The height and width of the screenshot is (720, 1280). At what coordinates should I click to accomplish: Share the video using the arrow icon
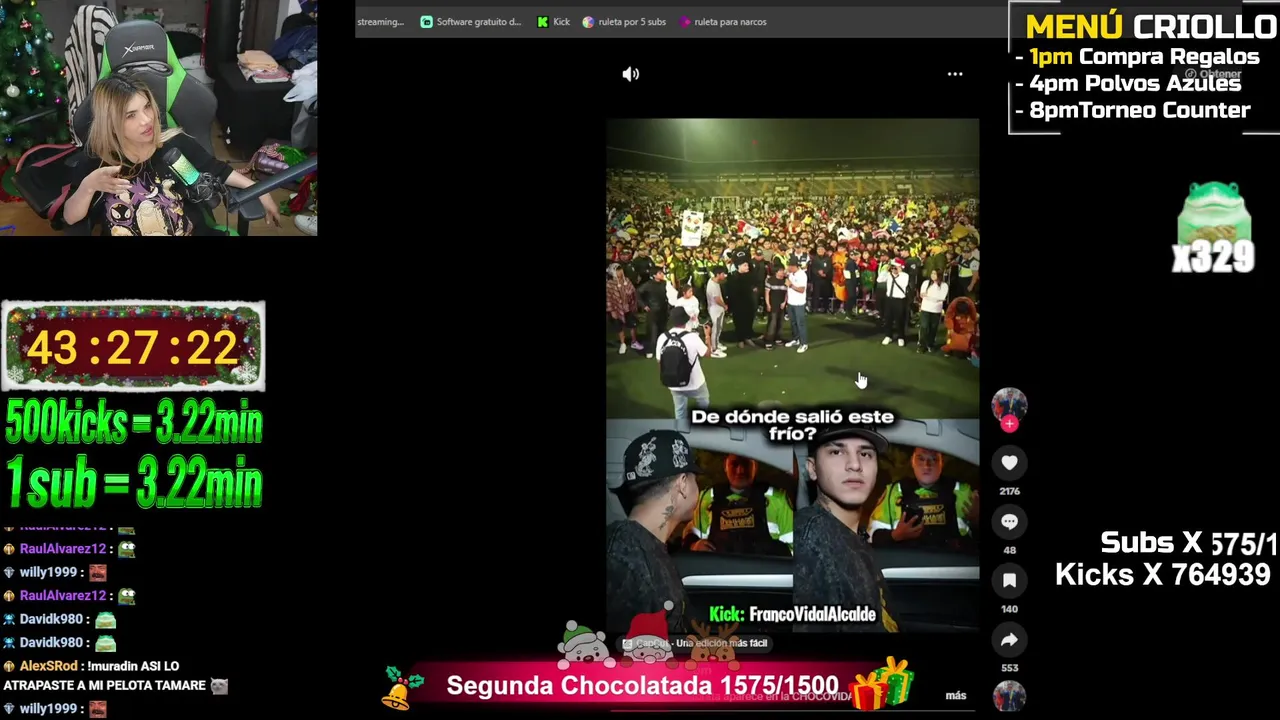coord(1009,639)
